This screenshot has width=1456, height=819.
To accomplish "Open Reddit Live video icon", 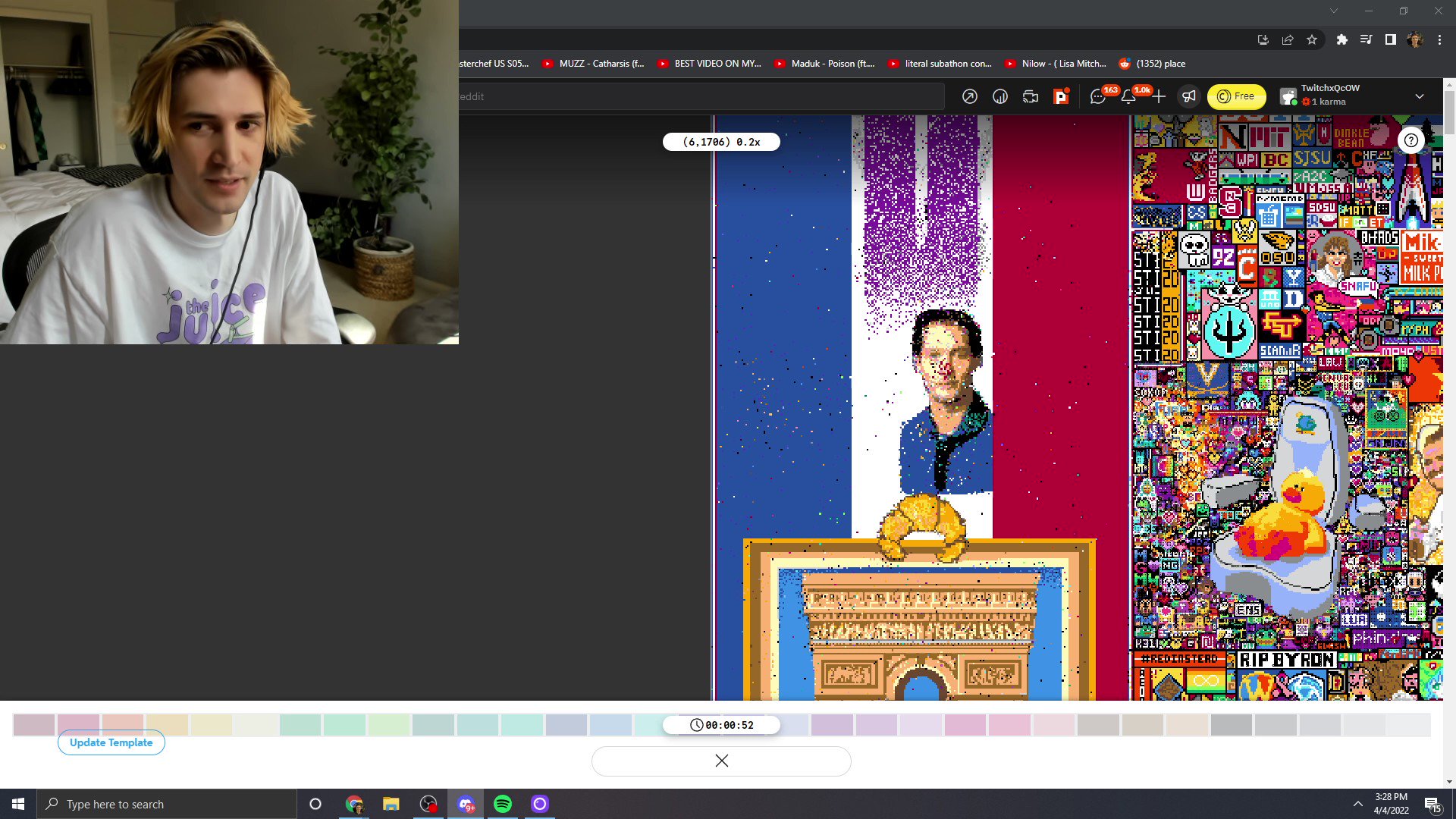I will click(x=1030, y=96).
